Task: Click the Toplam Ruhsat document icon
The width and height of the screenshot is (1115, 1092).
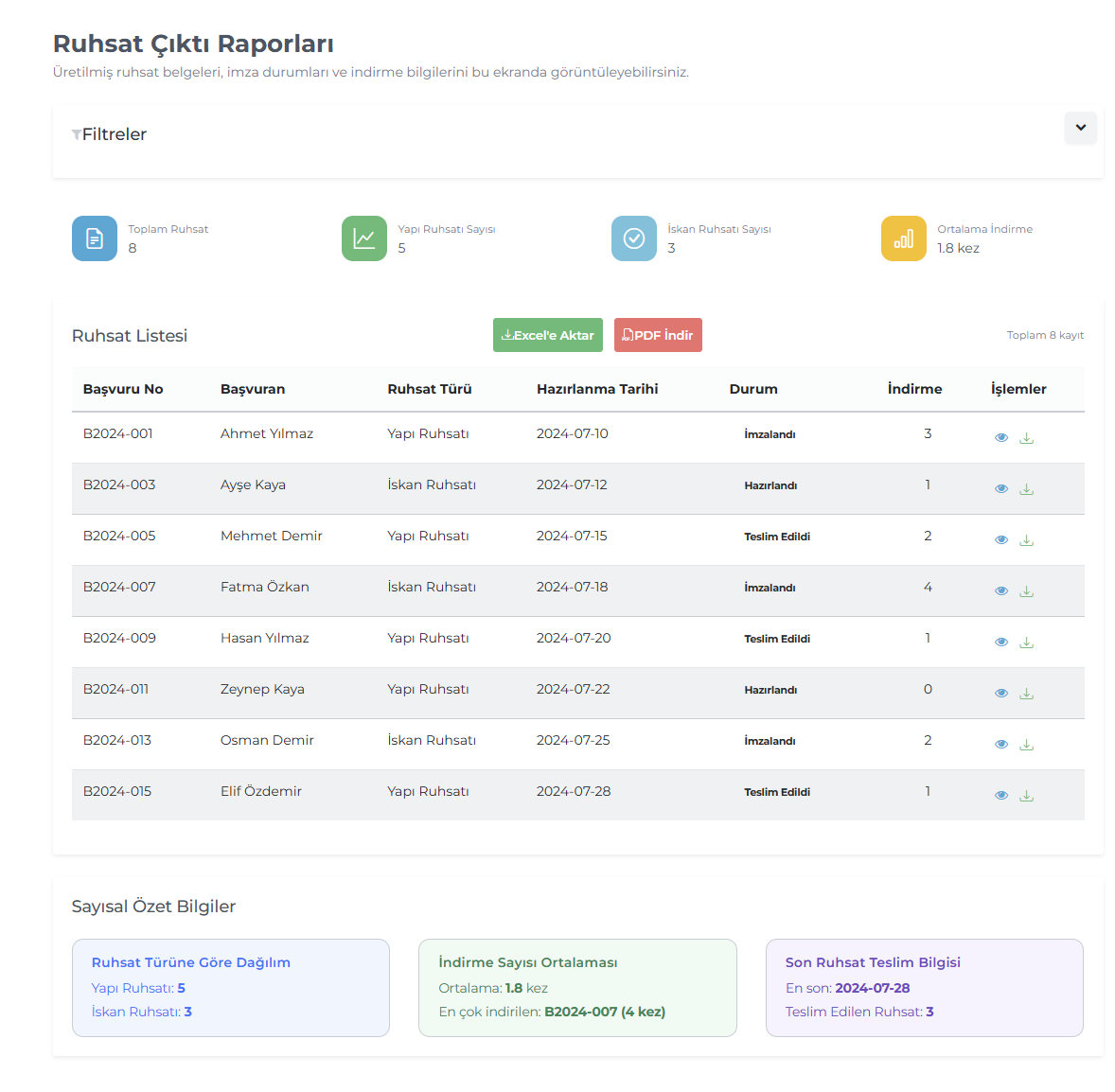Action: tap(95, 238)
